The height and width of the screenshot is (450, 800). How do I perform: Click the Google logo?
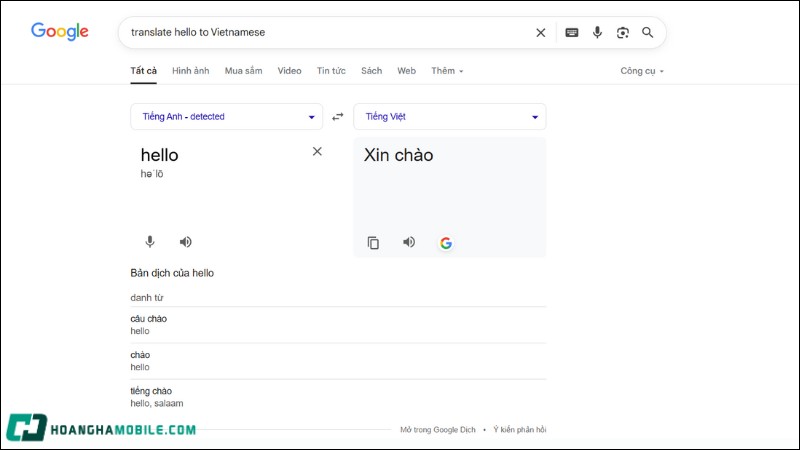click(60, 32)
